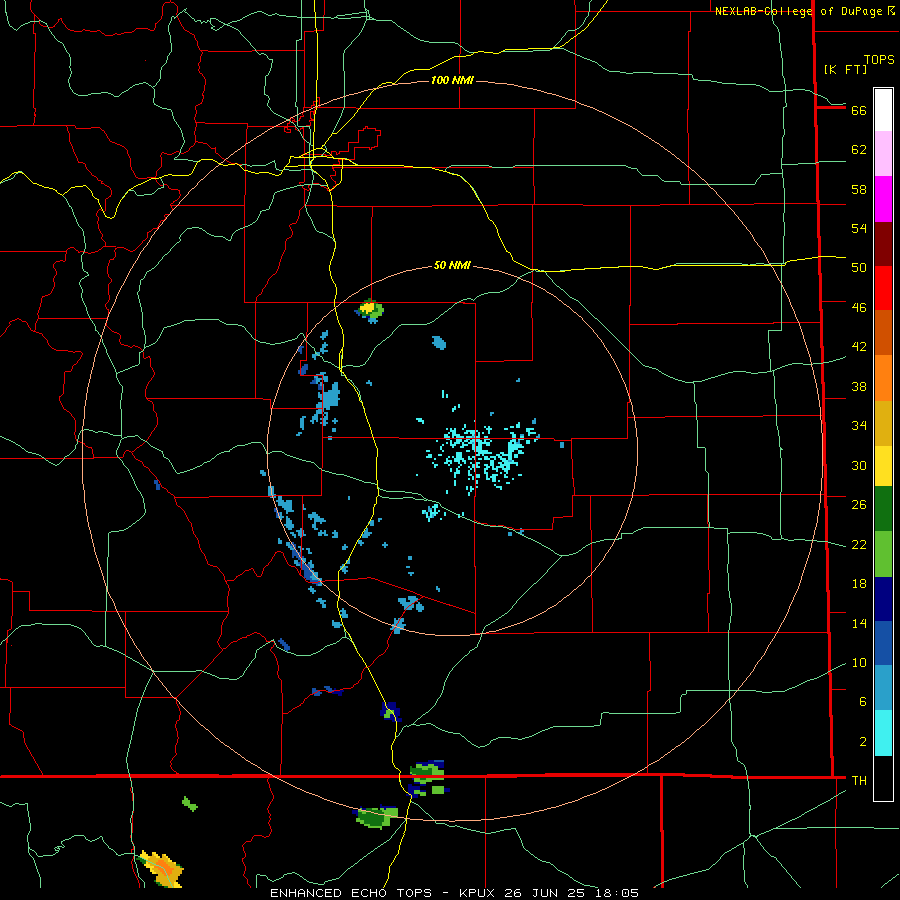This screenshot has width=900, height=900.
Task: Click the '[K FT]' units label
Action: click(845, 69)
